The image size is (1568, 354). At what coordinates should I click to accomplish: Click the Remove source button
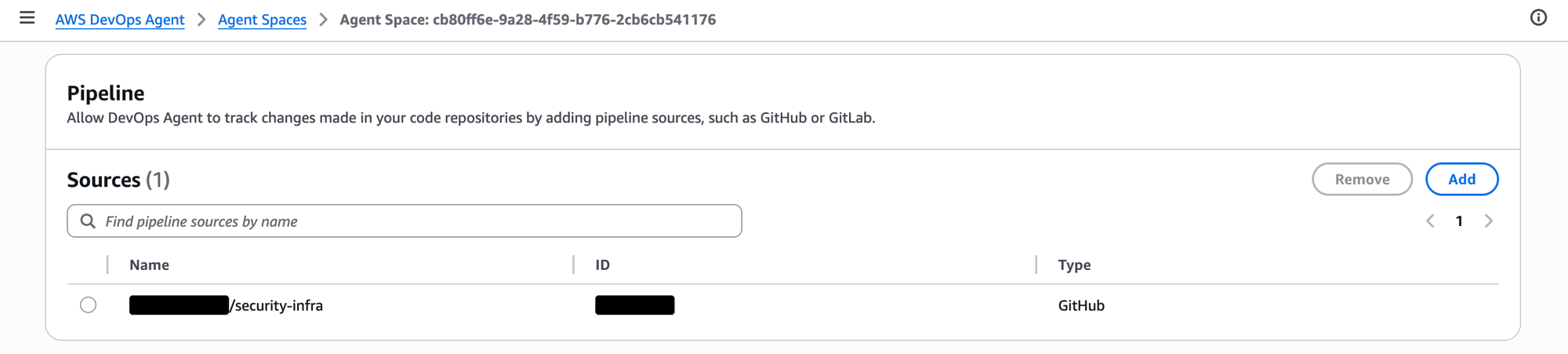click(1362, 180)
